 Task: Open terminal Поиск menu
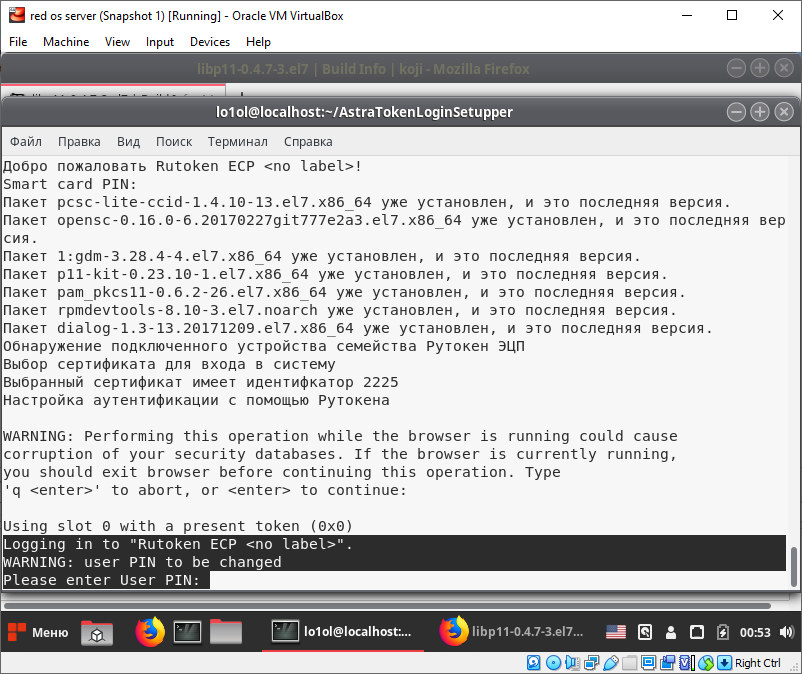[174, 142]
